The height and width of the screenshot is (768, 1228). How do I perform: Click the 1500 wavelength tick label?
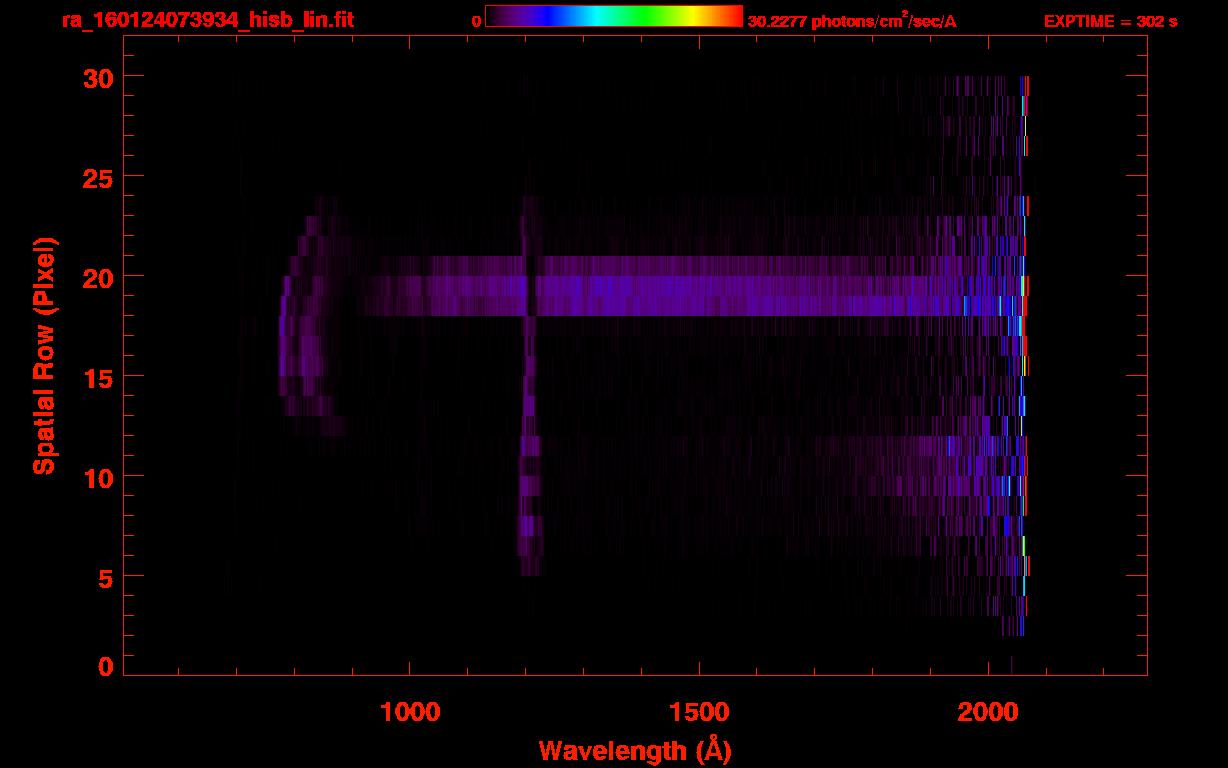[699, 711]
